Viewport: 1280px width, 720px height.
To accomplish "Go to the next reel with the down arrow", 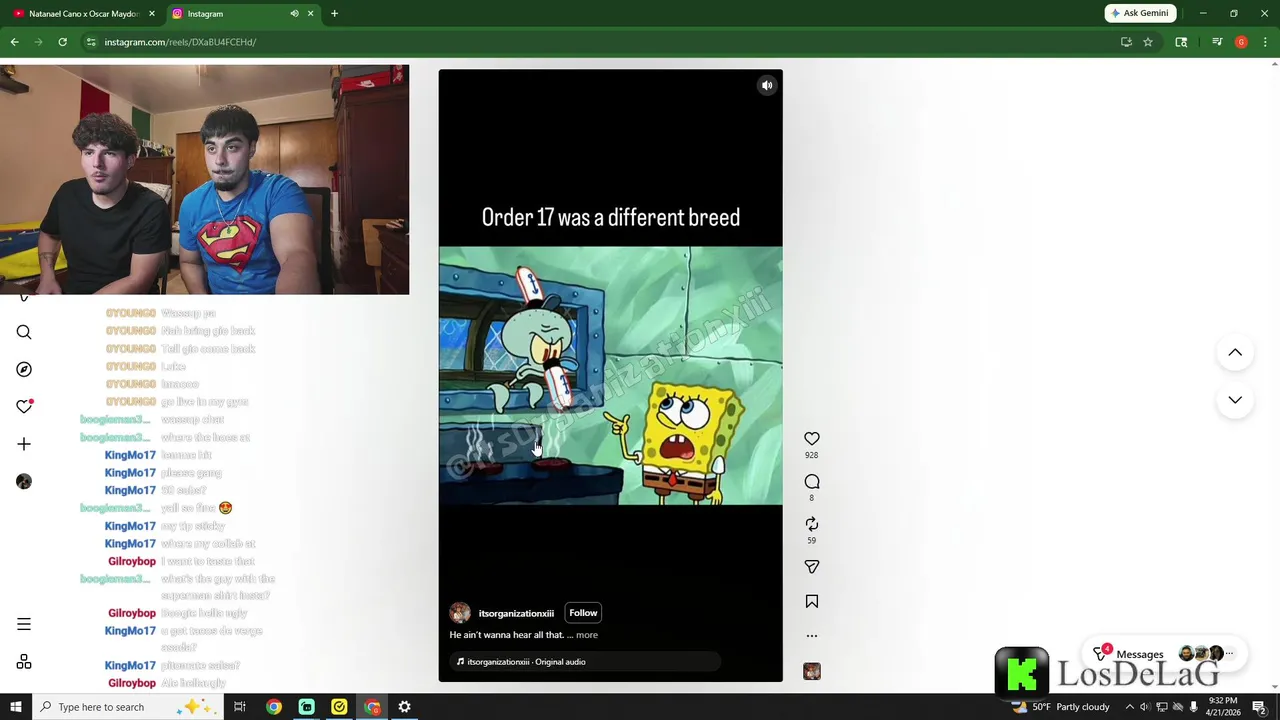I will pos(1235,400).
